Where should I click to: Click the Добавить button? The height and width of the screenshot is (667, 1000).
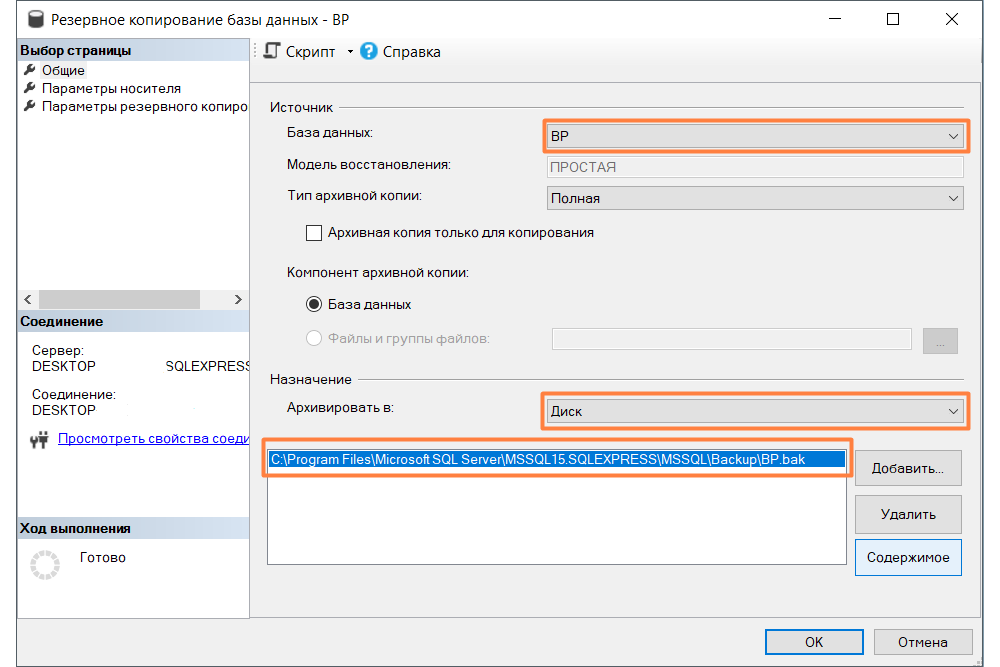908,468
